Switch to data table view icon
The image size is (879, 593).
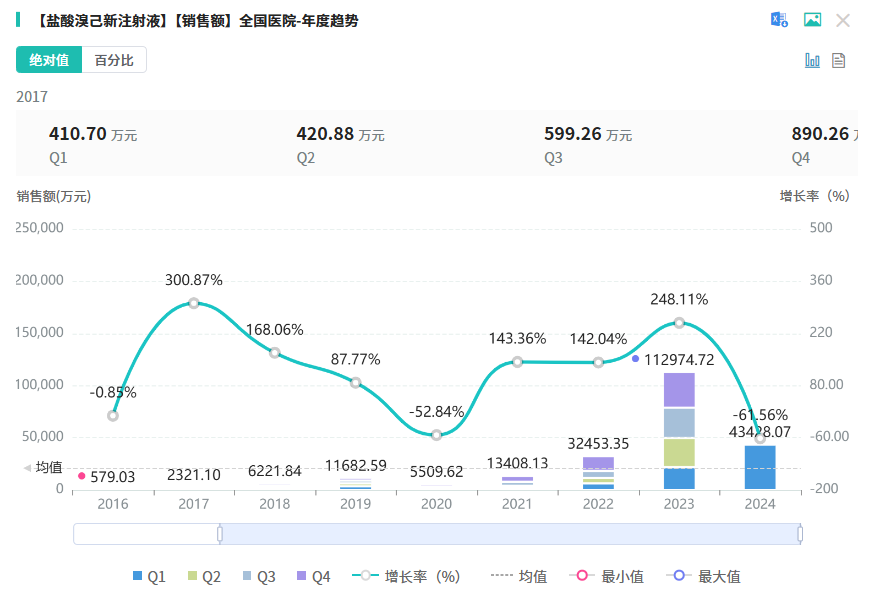[x=838, y=61]
